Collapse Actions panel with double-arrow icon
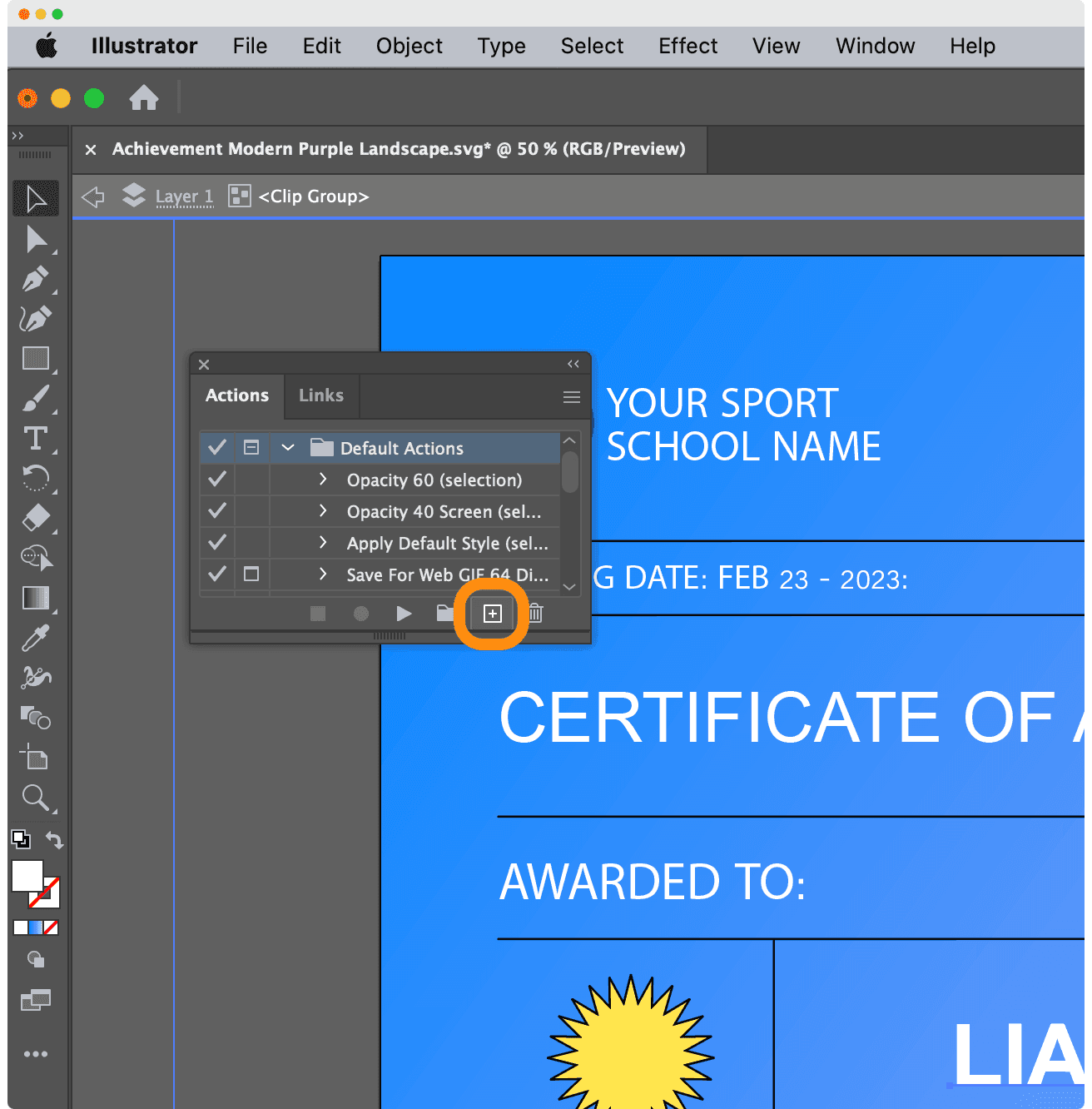This screenshot has width=1092, height=1109. [573, 364]
